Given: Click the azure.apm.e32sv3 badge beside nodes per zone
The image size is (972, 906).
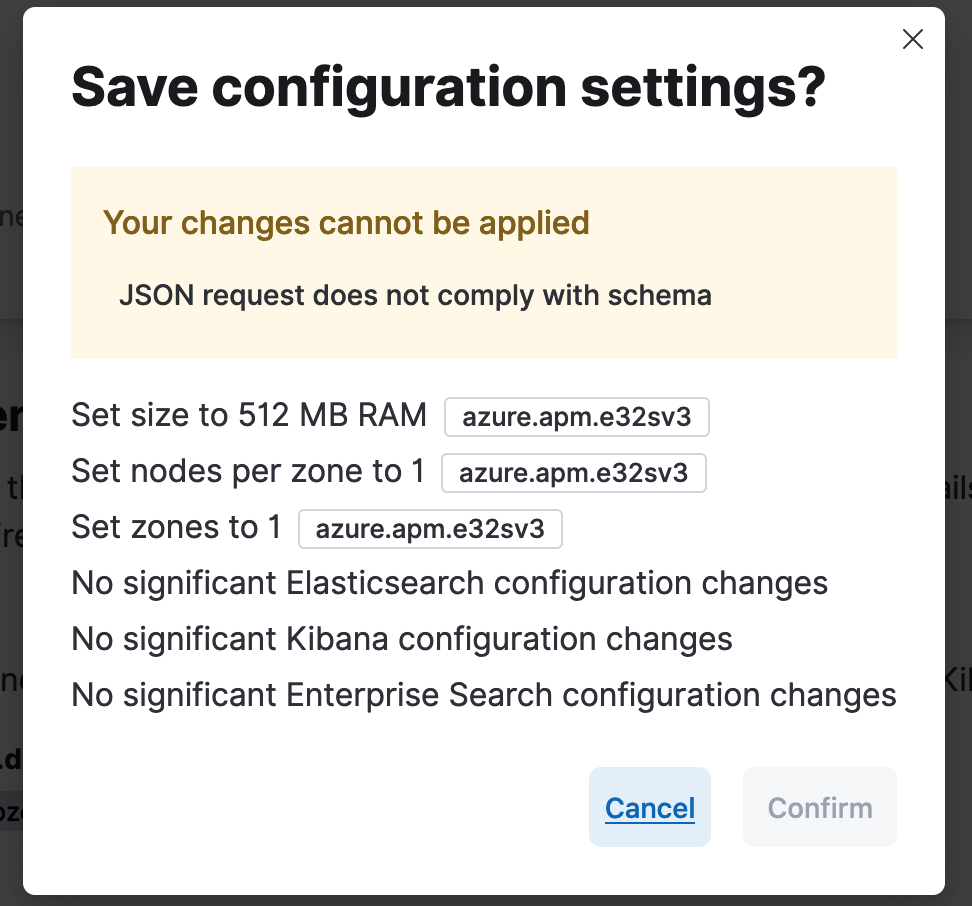Looking at the screenshot, I should tap(574, 473).
